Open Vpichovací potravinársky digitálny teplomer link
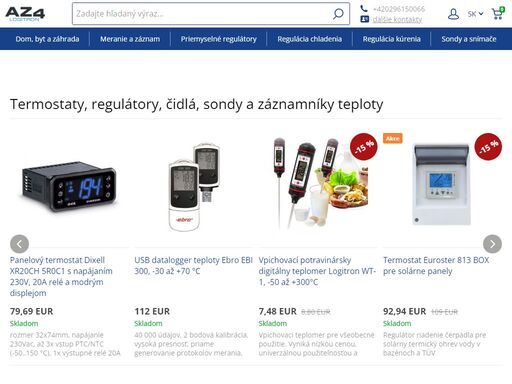Screen dimensions: 512x384 [317, 271]
